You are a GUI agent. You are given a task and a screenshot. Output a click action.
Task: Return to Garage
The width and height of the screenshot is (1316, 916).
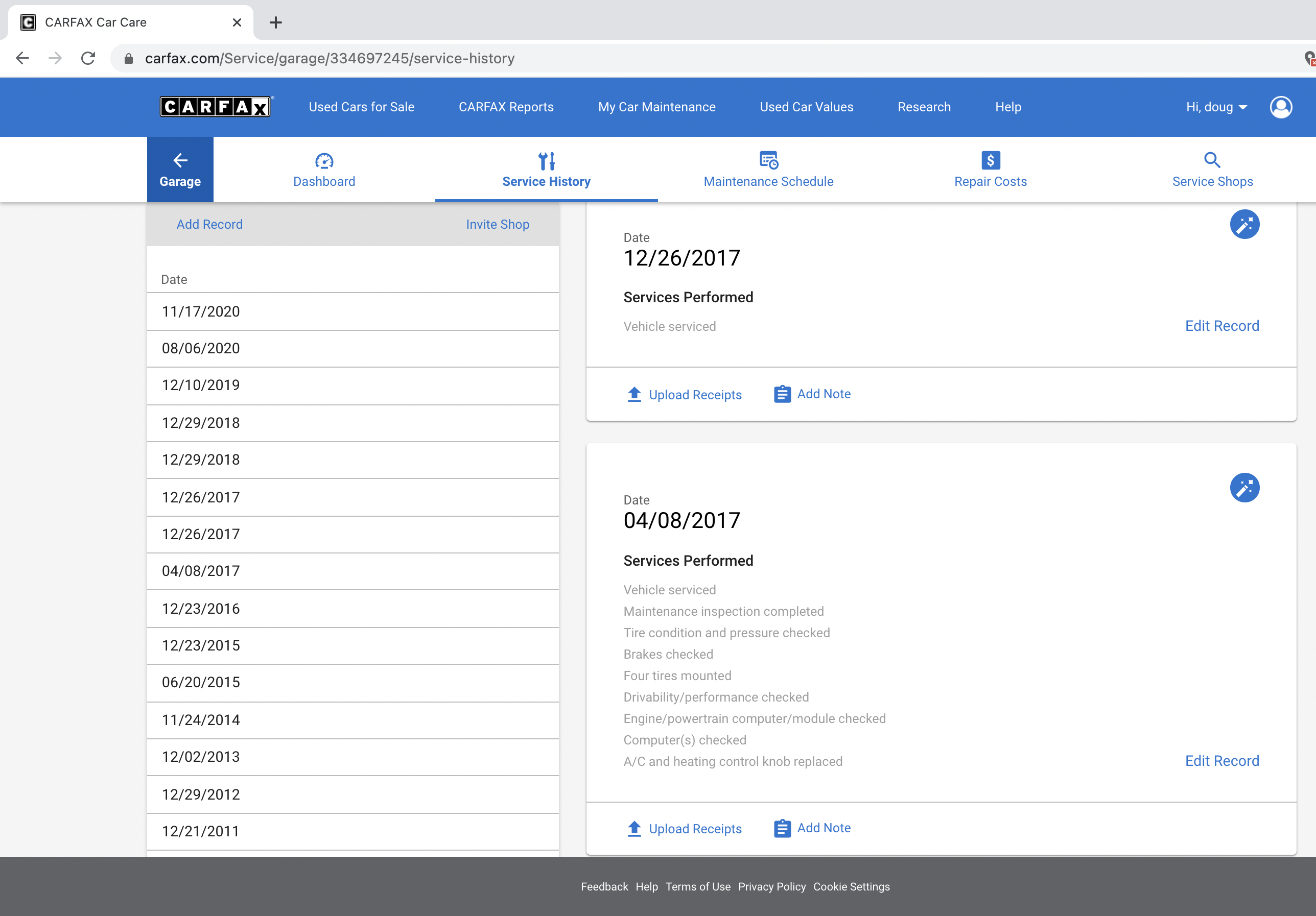click(180, 170)
